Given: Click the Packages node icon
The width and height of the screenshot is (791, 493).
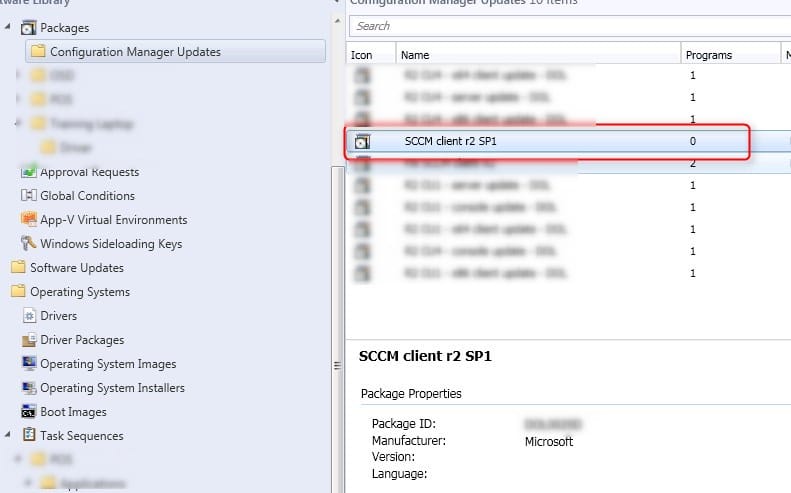Looking at the screenshot, I should tap(28, 28).
